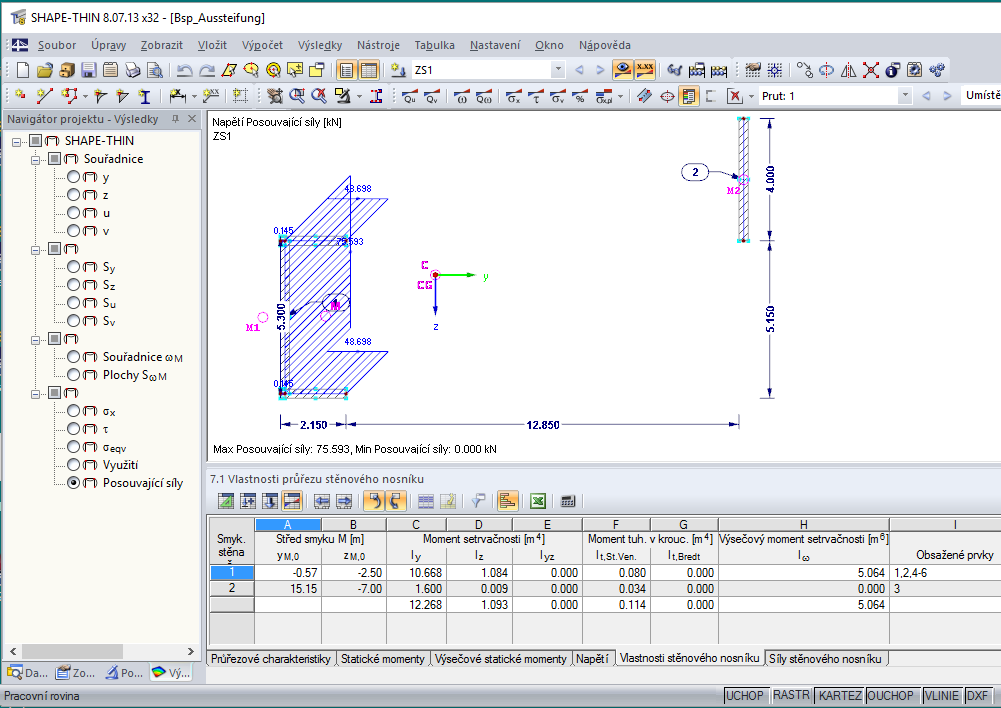Show the σx normal stress icon
Screen dimensions: 1001x708
pos(513,96)
